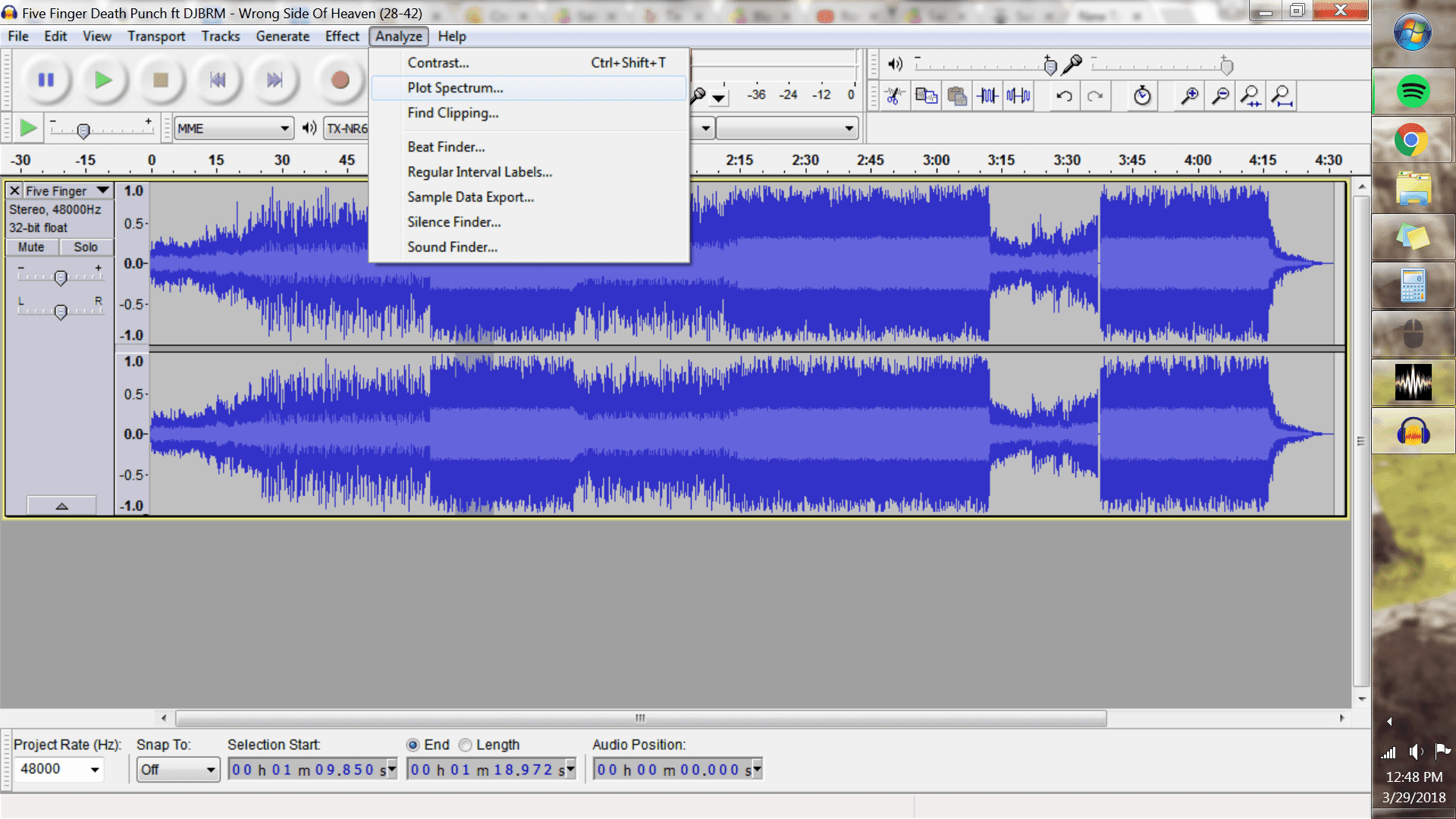Open the Windows Start menu orb
This screenshot has width=1456, height=819.
pos(1413,33)
